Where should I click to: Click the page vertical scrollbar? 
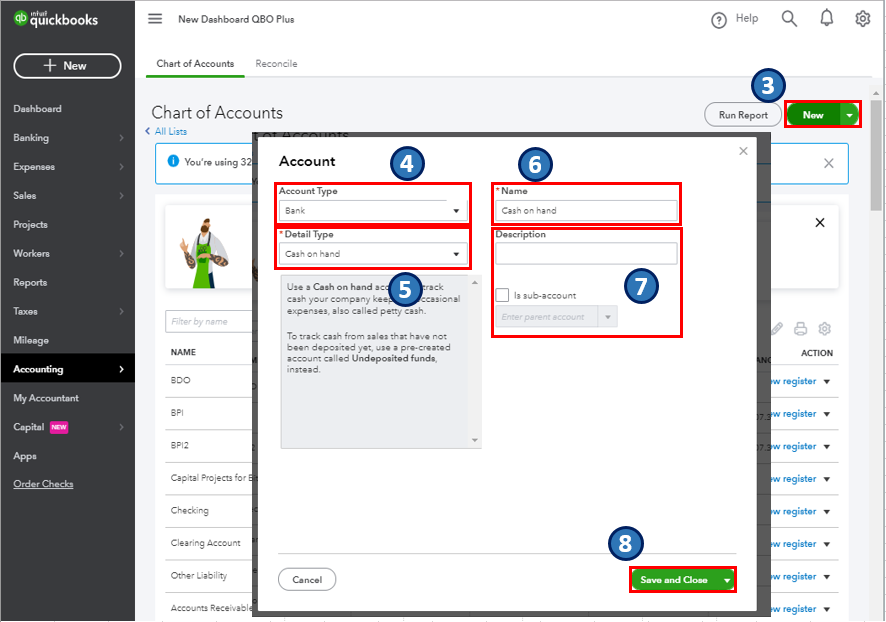(x=876, y=155)
